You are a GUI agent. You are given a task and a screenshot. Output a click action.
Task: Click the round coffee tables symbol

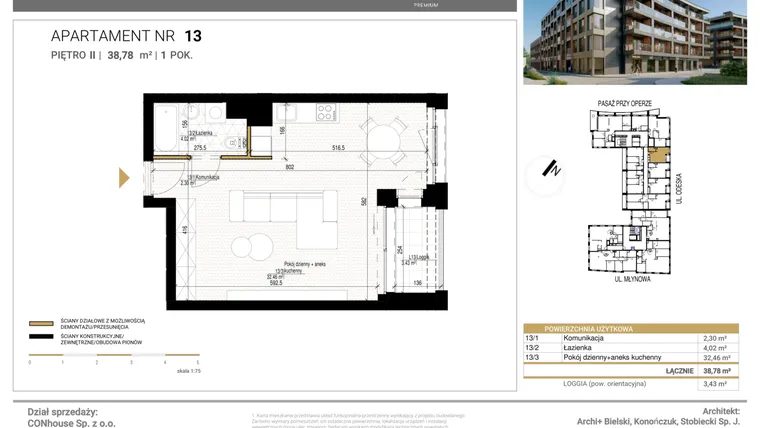click(252, 246)
